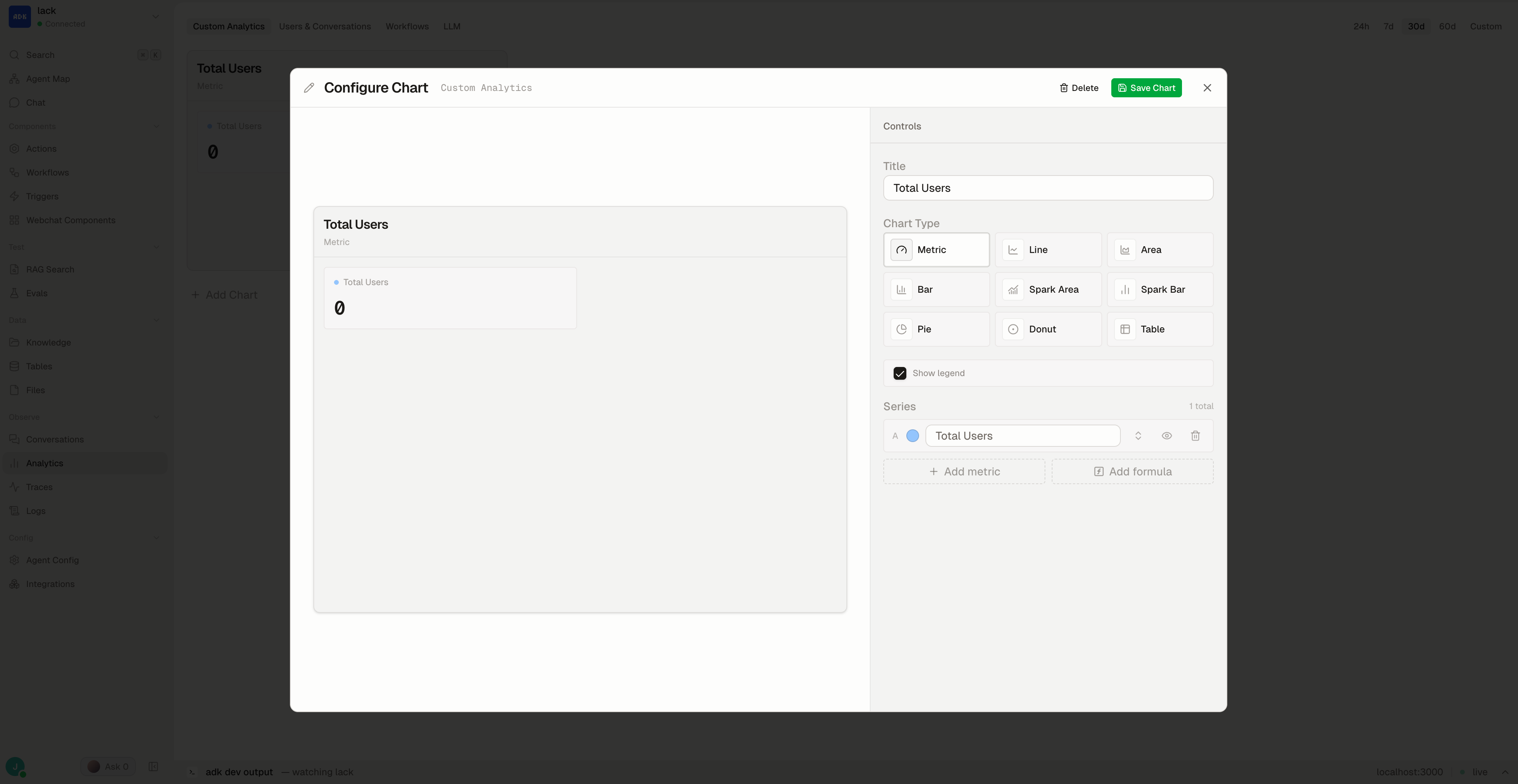1518x784 pixels.
Task: Click the Add metric button
Action: pos(964,471)
